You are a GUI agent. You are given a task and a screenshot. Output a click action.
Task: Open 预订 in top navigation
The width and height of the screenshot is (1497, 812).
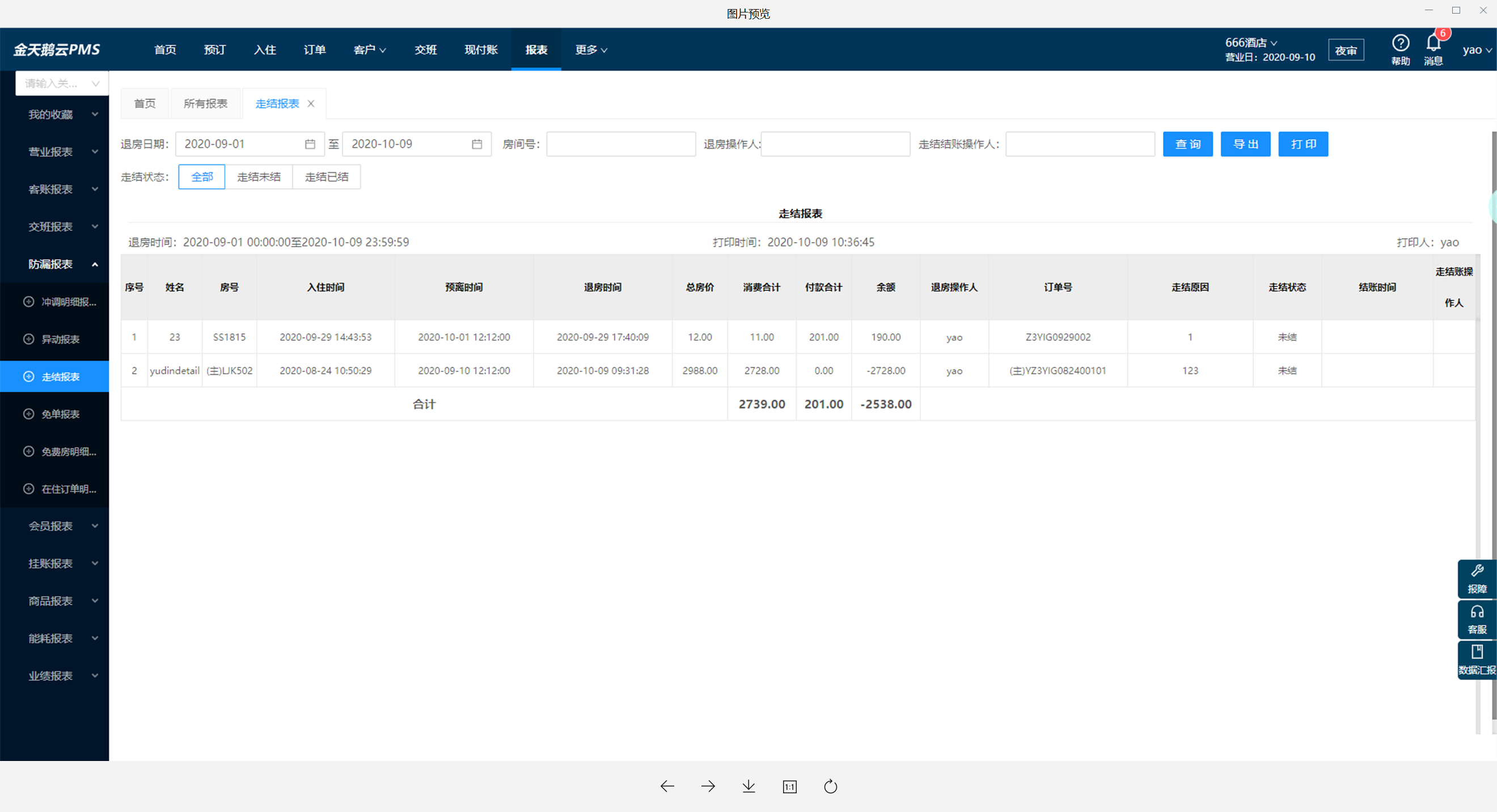(215, 50)
